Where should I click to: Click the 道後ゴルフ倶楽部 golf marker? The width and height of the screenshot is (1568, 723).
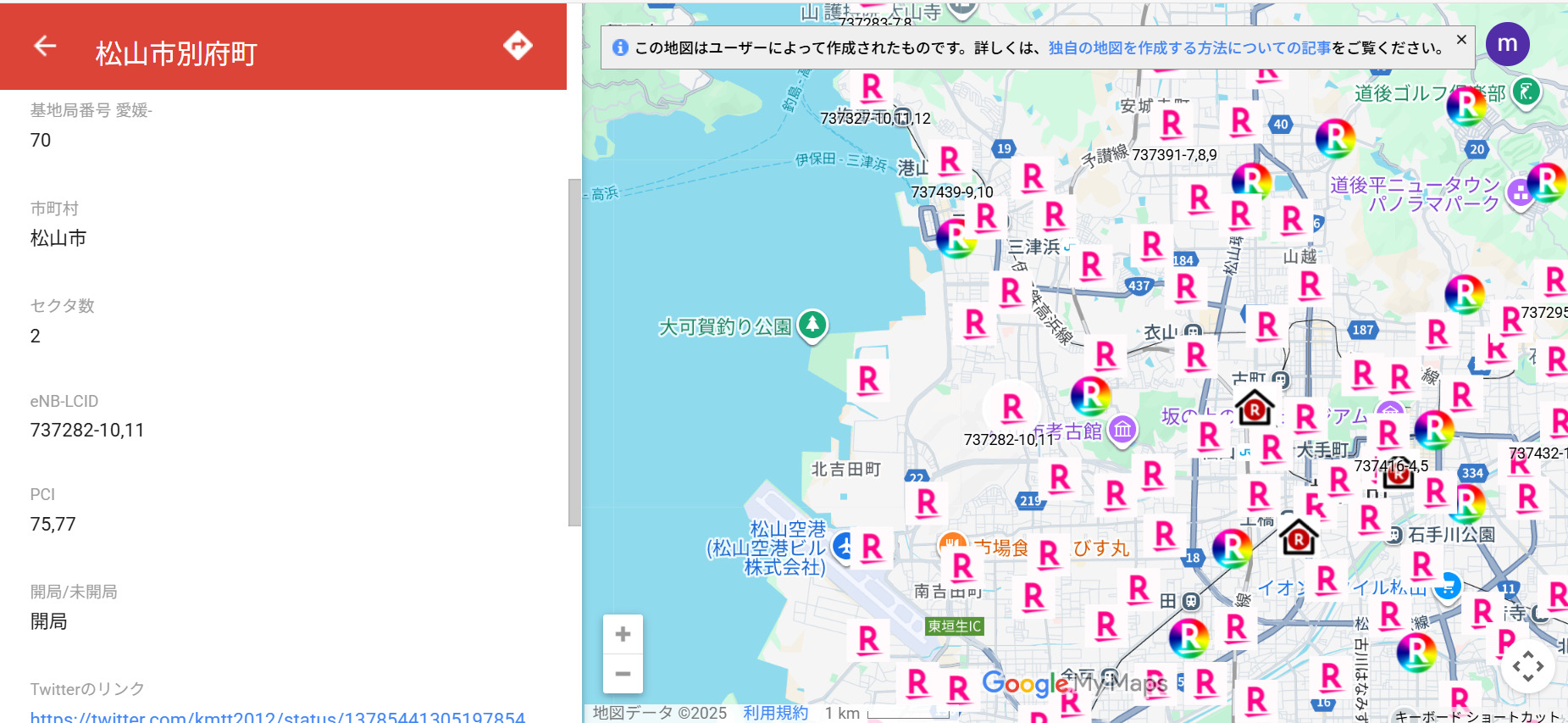click(x=1526, y=92)
